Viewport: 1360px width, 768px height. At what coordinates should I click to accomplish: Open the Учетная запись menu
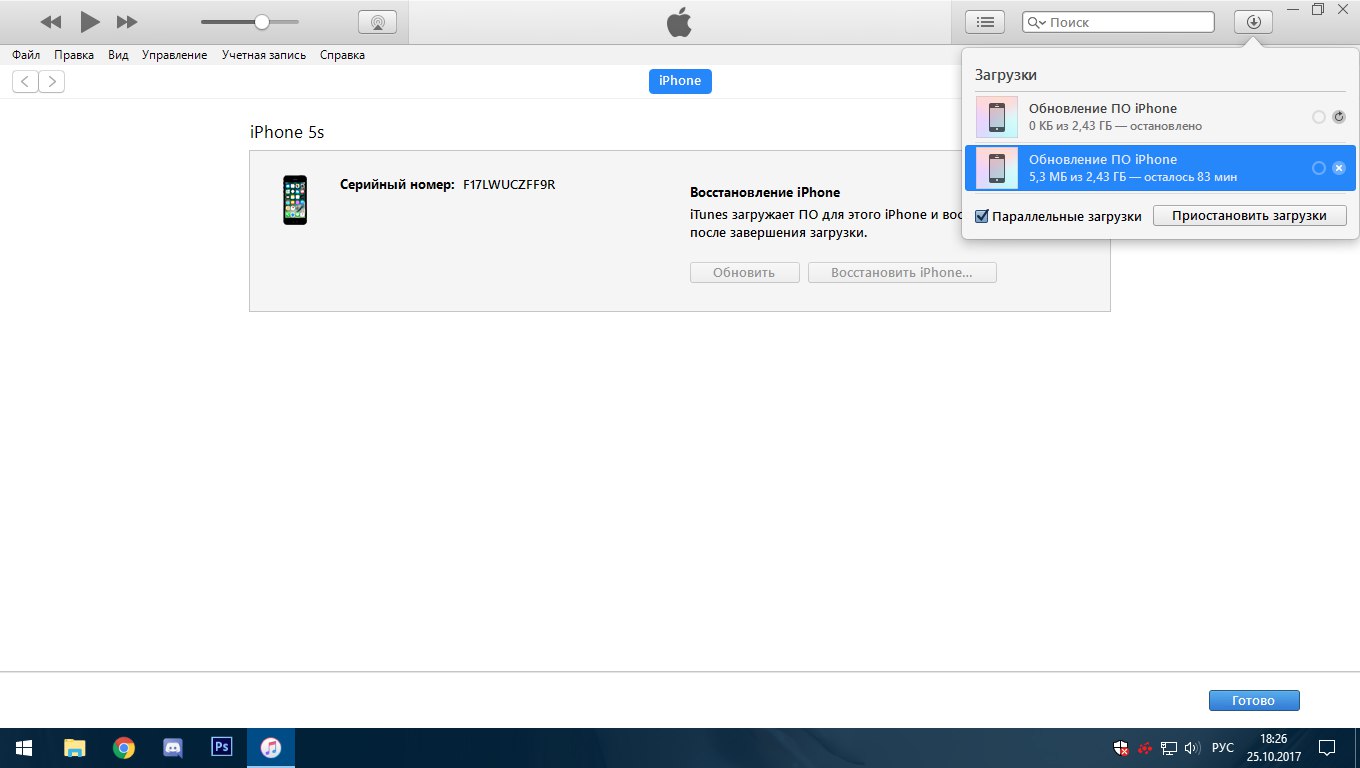(x=264, y=55)
